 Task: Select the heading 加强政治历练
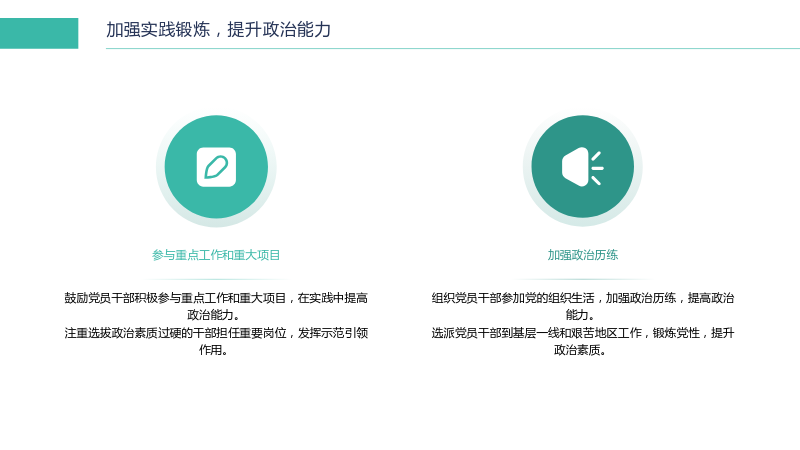(583, 255)
